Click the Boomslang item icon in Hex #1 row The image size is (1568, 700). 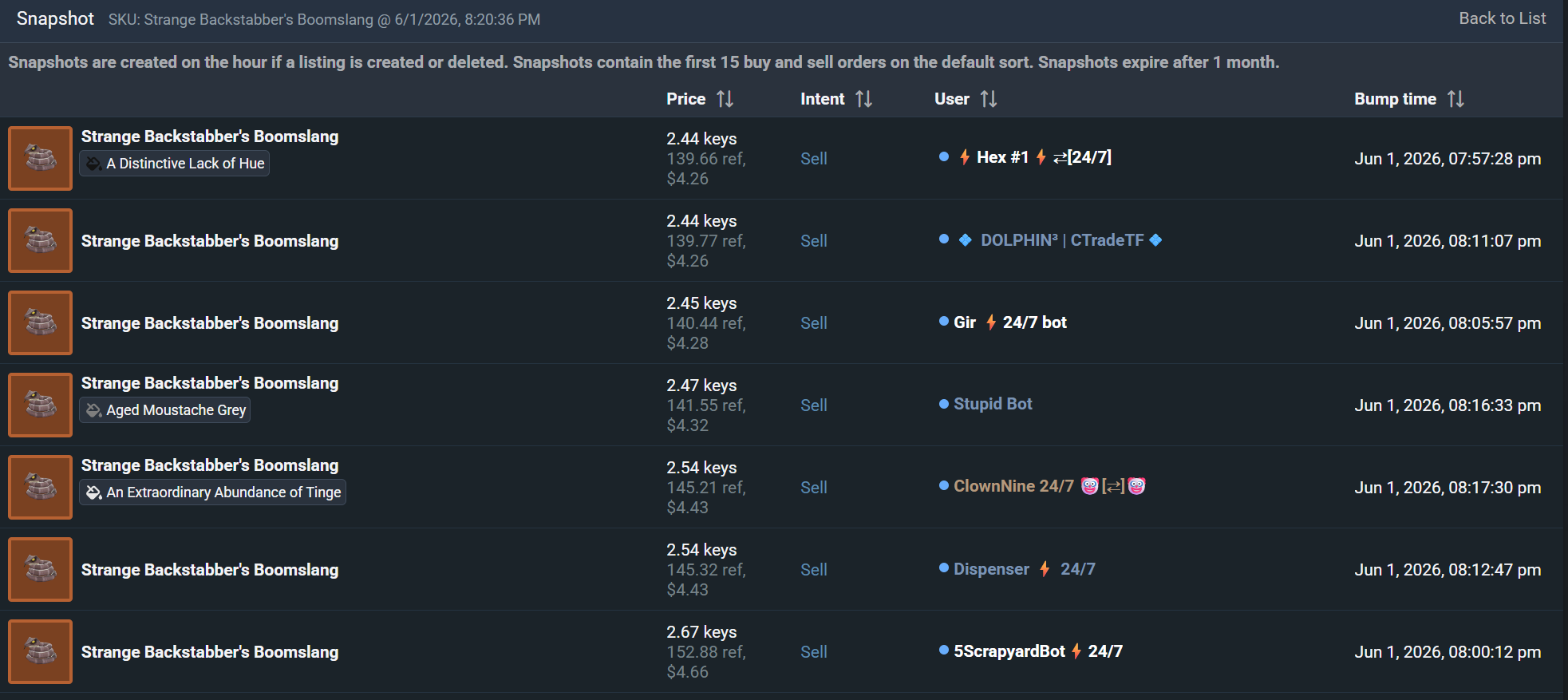41,158
